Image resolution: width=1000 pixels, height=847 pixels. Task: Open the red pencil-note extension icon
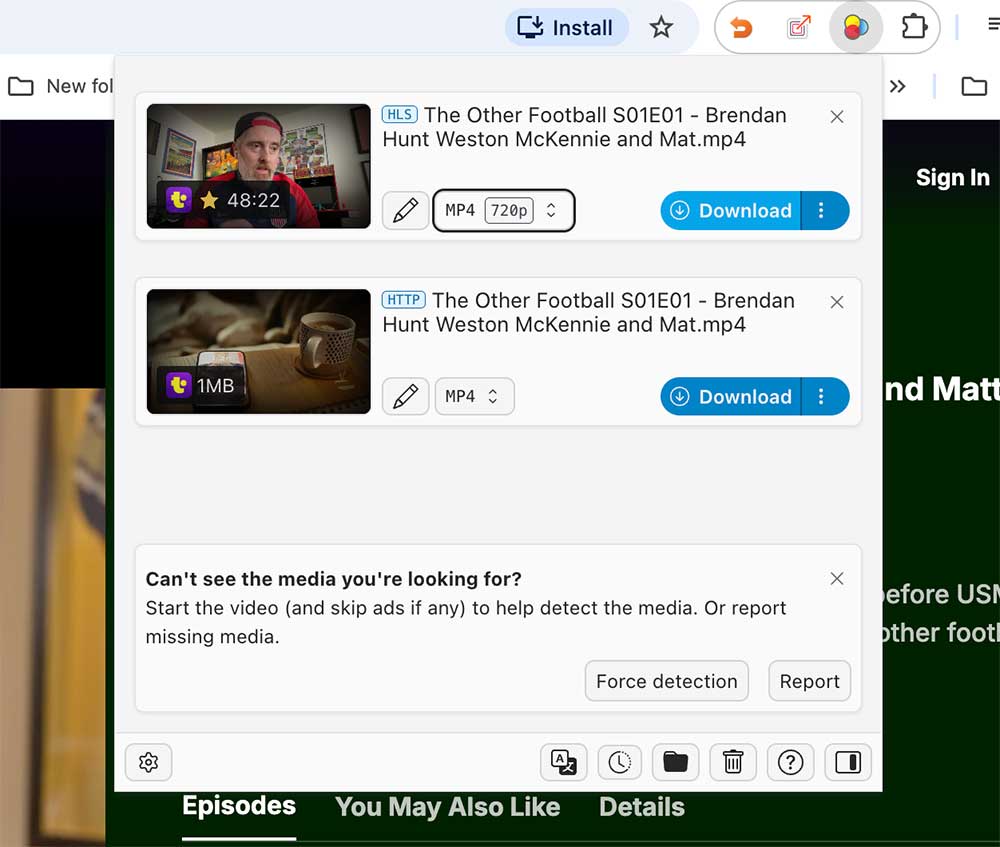798,27
